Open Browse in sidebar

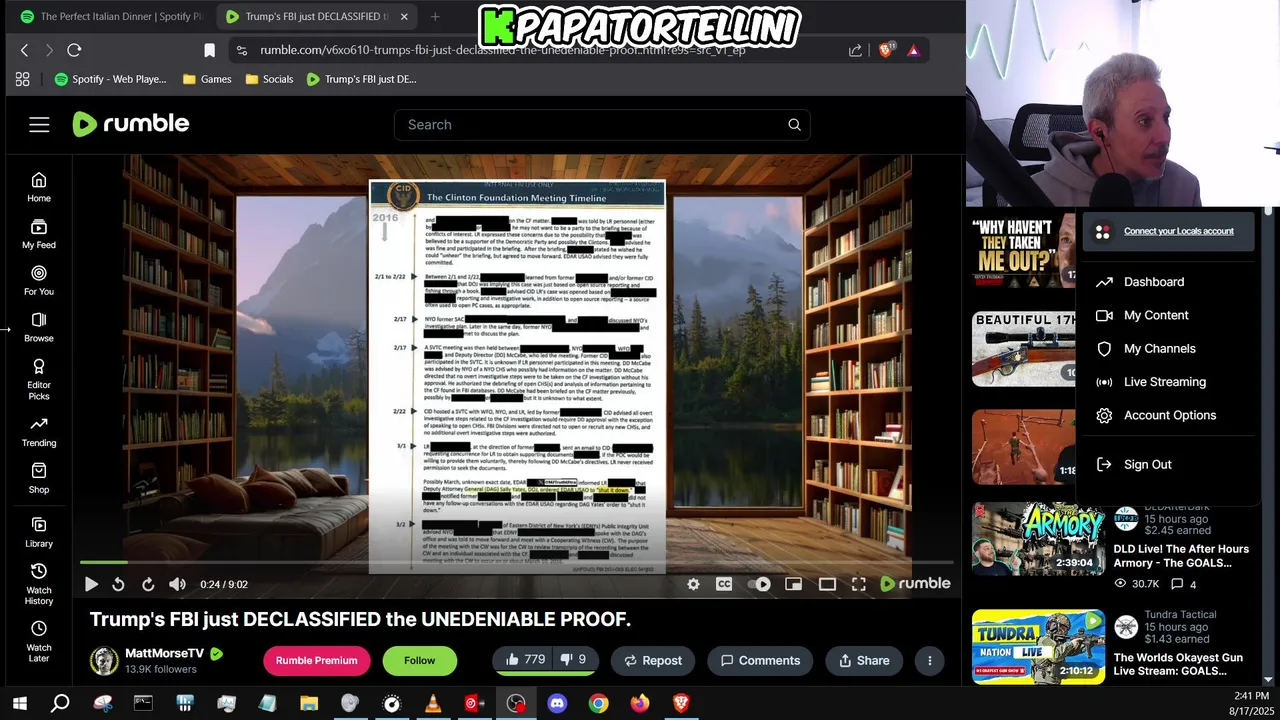(x=39, y=327)
